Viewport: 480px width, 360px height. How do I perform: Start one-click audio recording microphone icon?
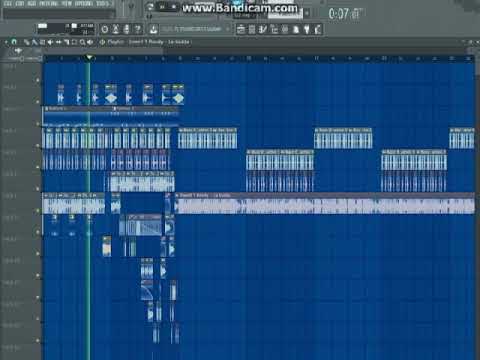(126, 29)
